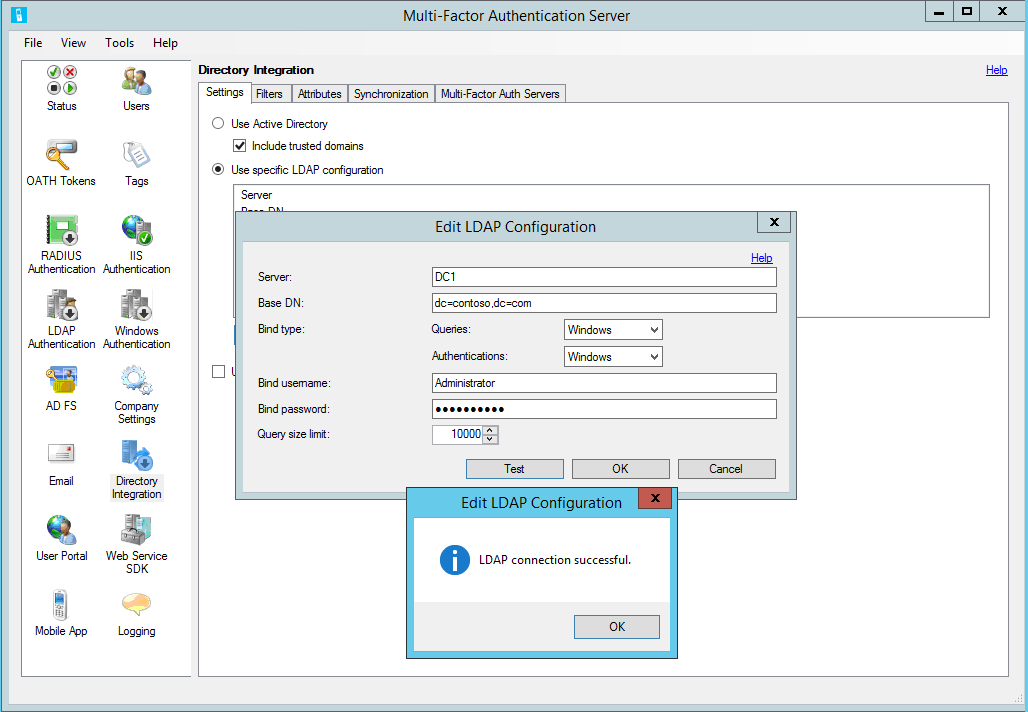Minimize the Multi-Factor Authentication Server window
The width and height of the screenshot is (1028, 712).
(x=939, y=12)
